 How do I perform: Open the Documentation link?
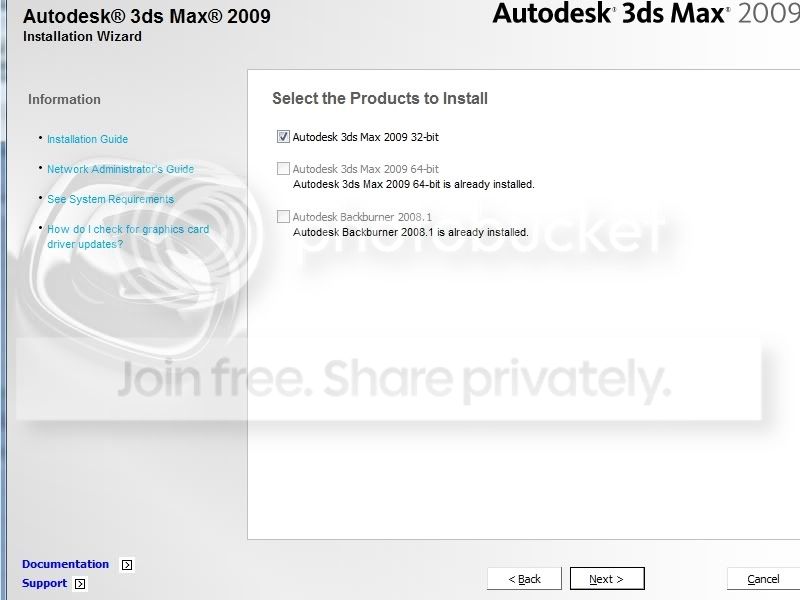pyautogui.click(x=65, y=564)
